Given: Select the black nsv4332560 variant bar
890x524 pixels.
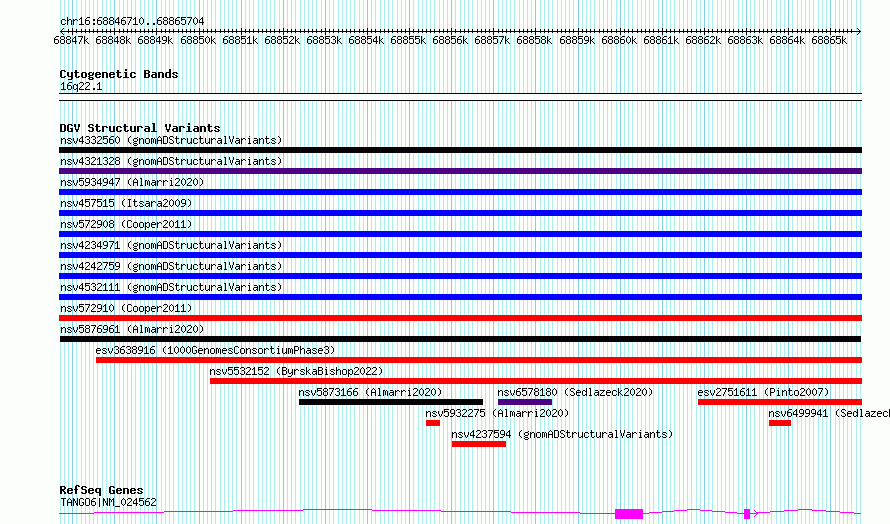Looking at the screenshot, I should click(x=460, y=150).
